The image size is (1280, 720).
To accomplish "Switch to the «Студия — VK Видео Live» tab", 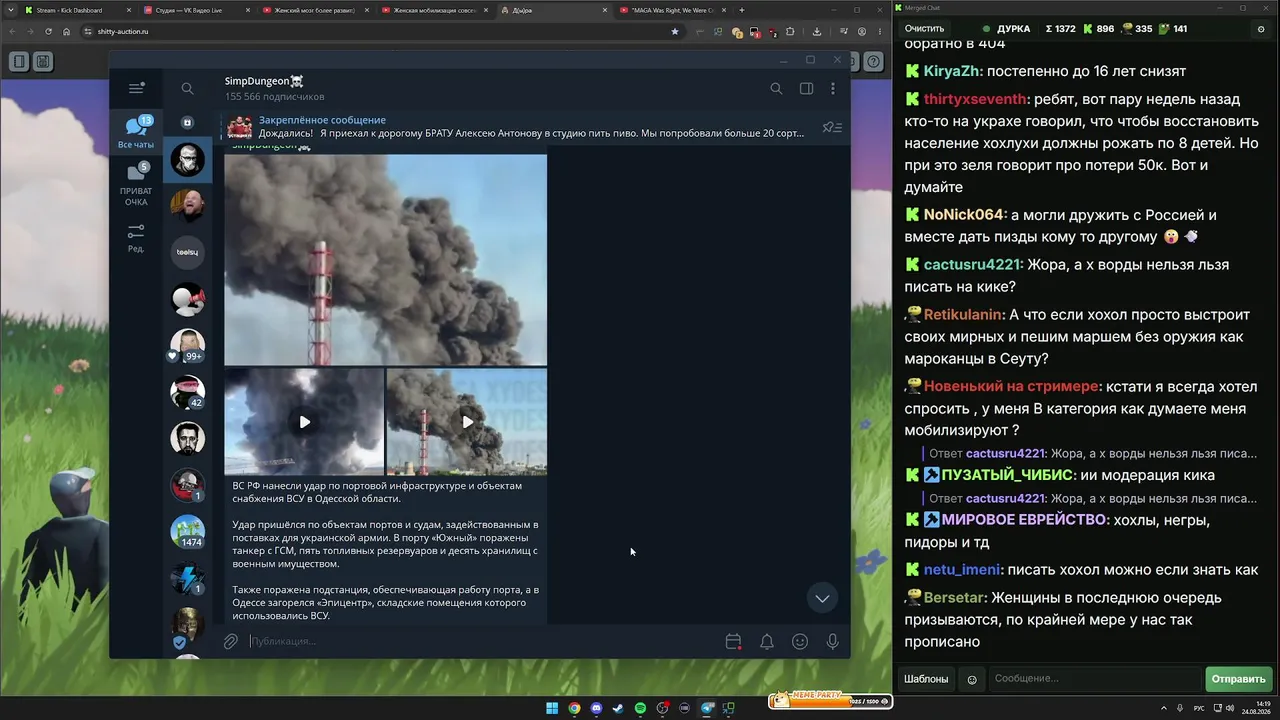I will [x=196, y=10].
